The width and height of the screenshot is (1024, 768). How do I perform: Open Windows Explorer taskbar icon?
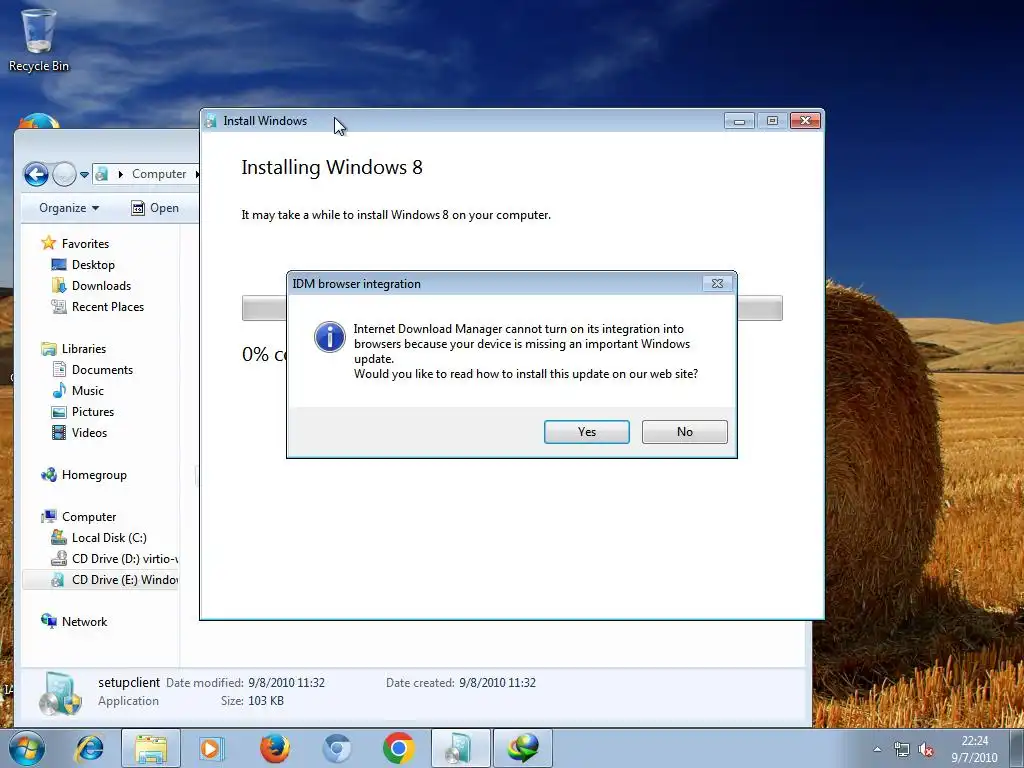150,748
